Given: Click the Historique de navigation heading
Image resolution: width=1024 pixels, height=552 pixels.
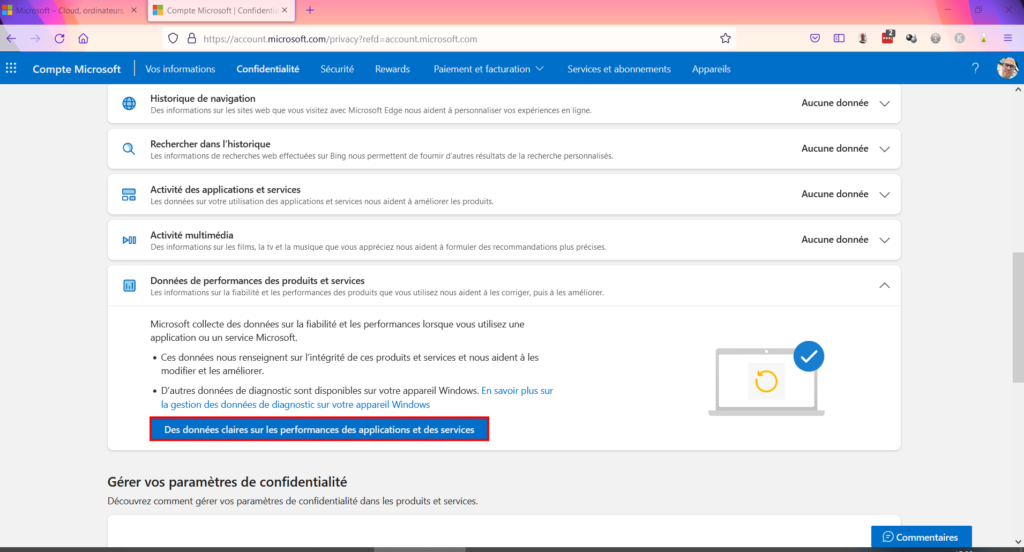Looking at the screenshot, I should tap(202, 98).
